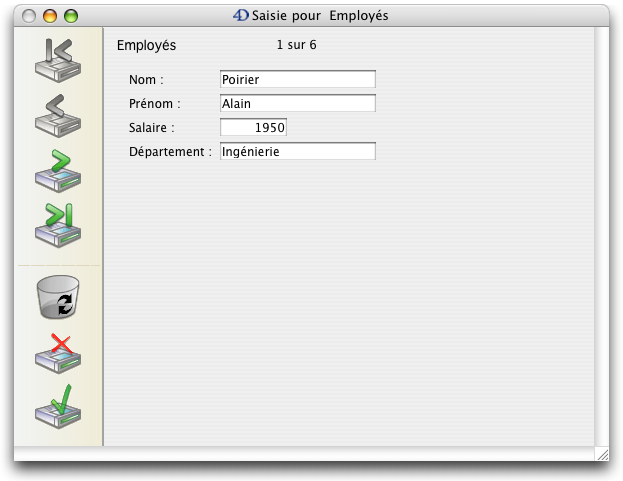Click the 'Salaire :' label
The height and width of the screenshot is (481, 623).
(x=151, y=127)
